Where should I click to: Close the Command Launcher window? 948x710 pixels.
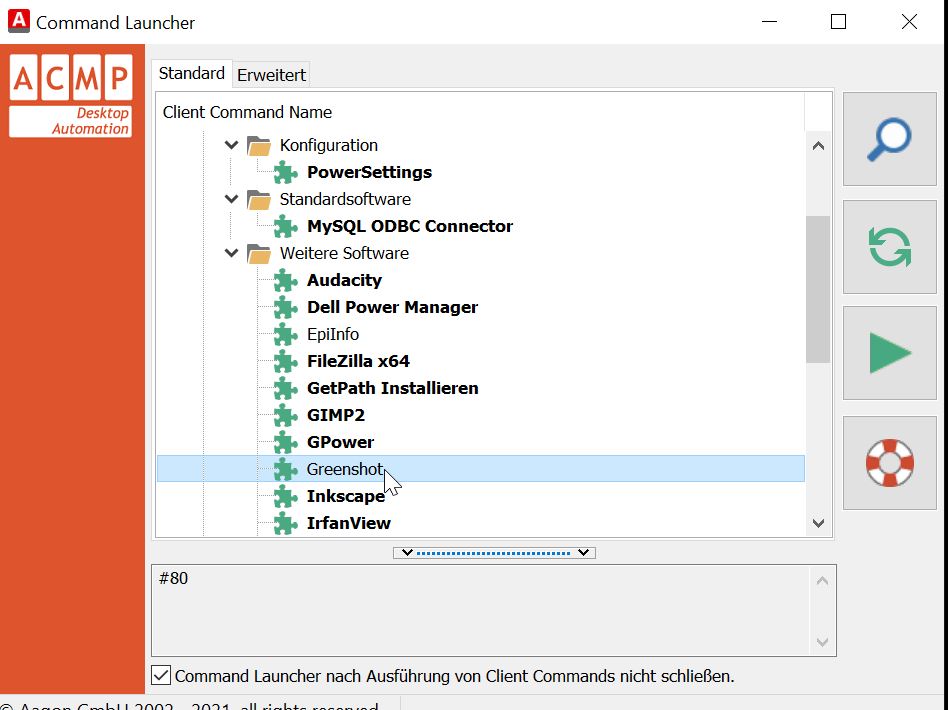(909, 22)
